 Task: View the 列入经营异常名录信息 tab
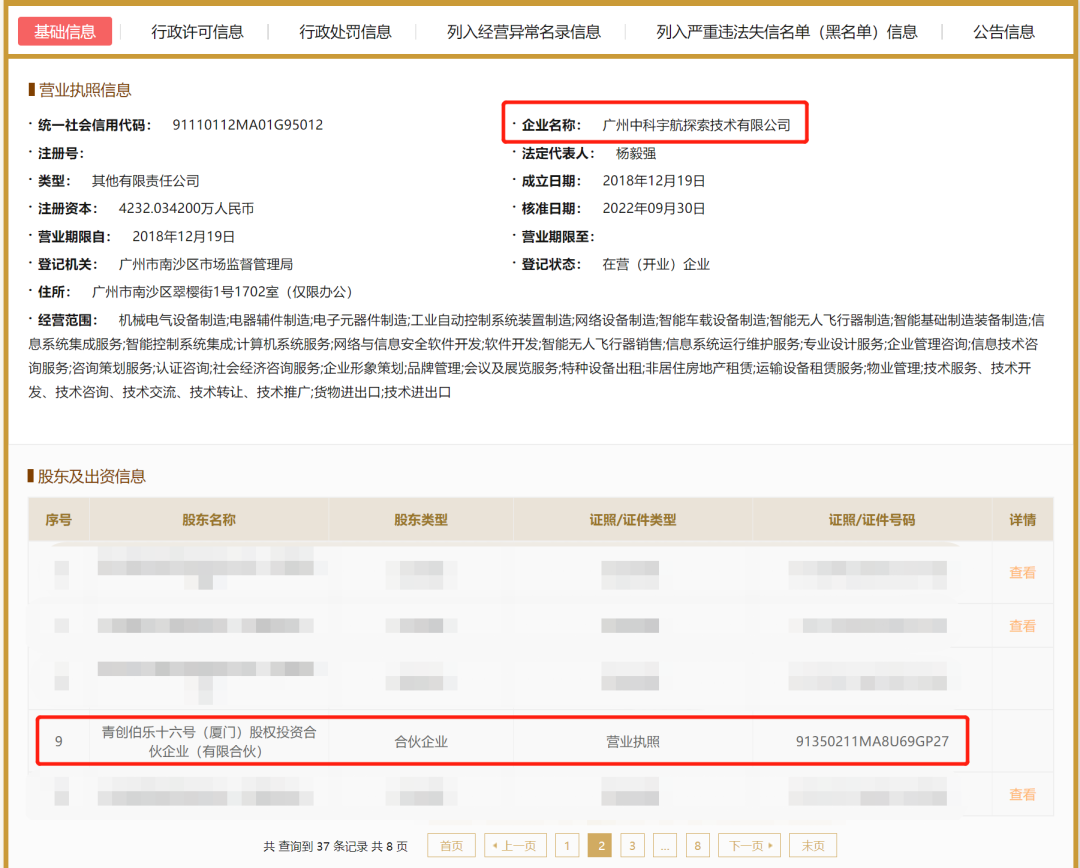tap(523, 32)
